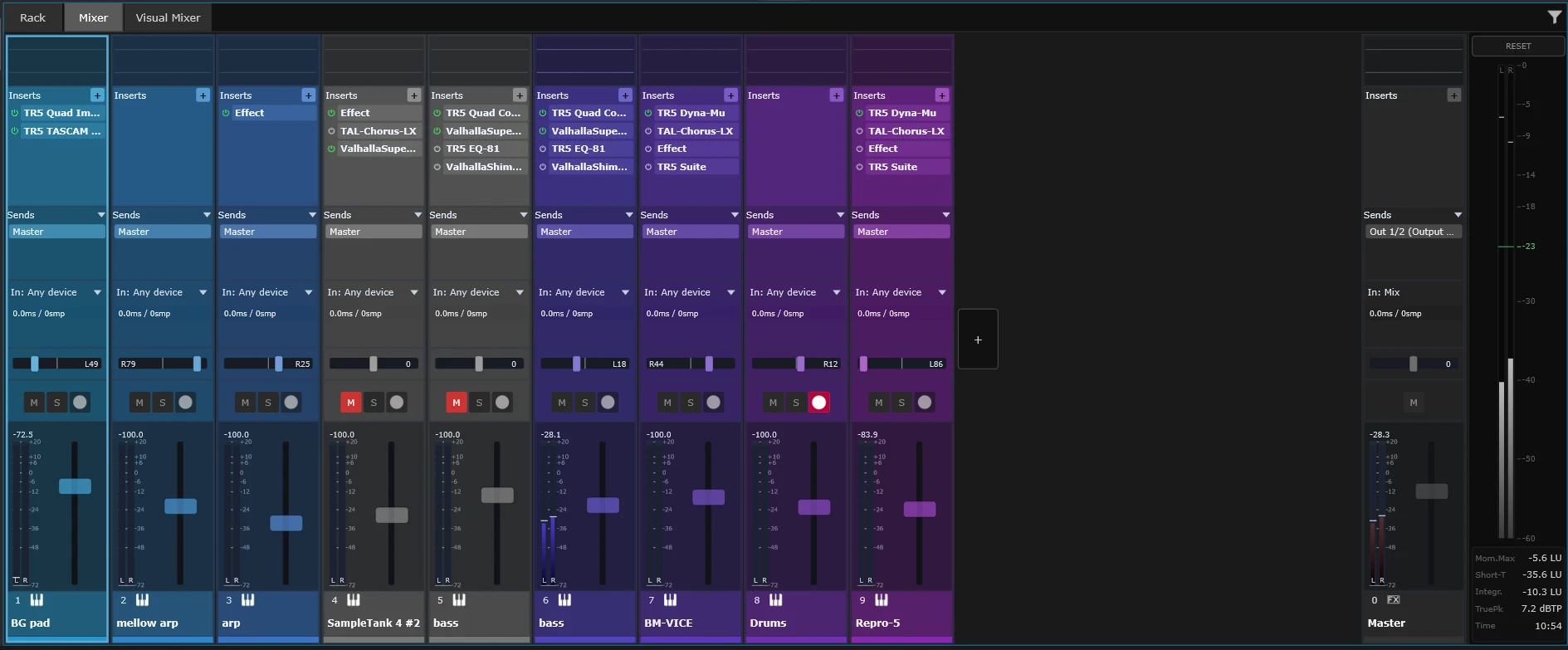Image resolution: width=1568 pixels, height=650 pixels.
Task: Open input device dropdown on arp
Action: [x=267, y=292]
